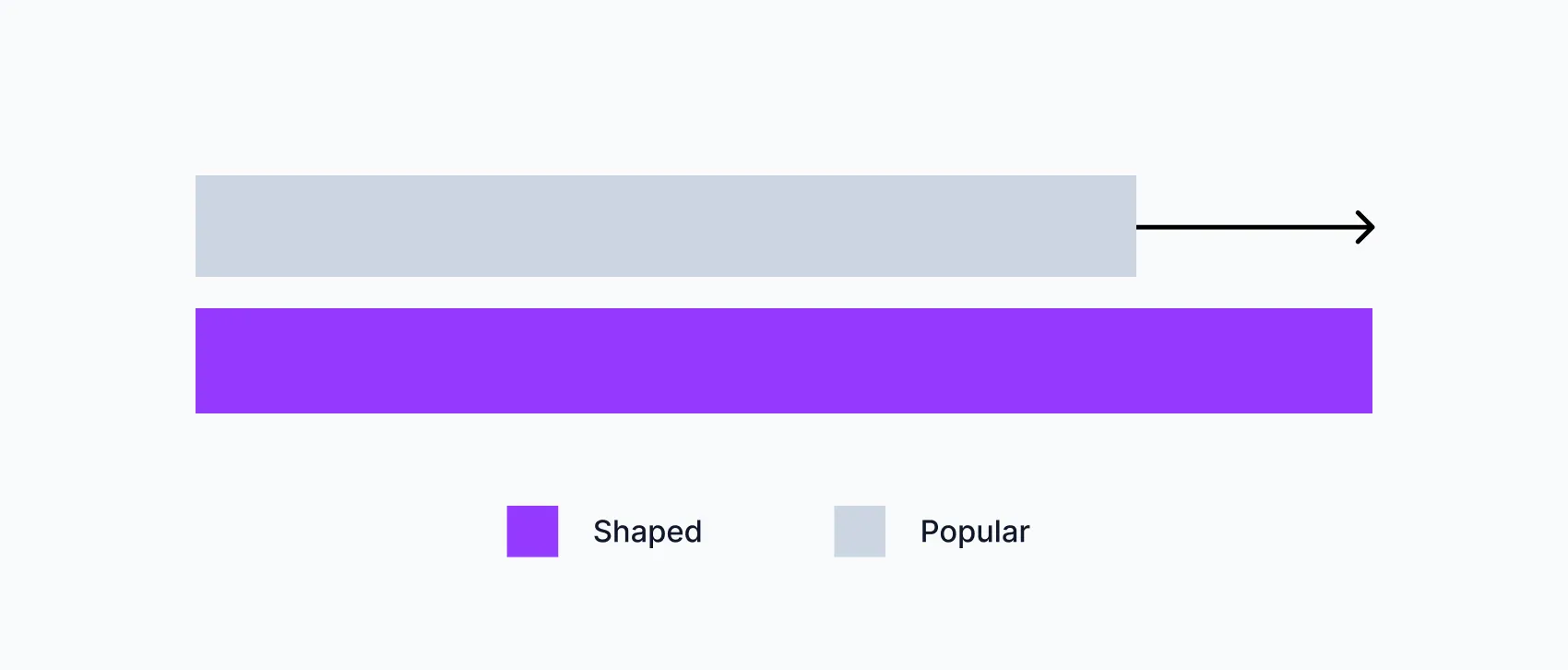Click the Popular legend label text
The image size is (1568, 670).
click(975, 532)
